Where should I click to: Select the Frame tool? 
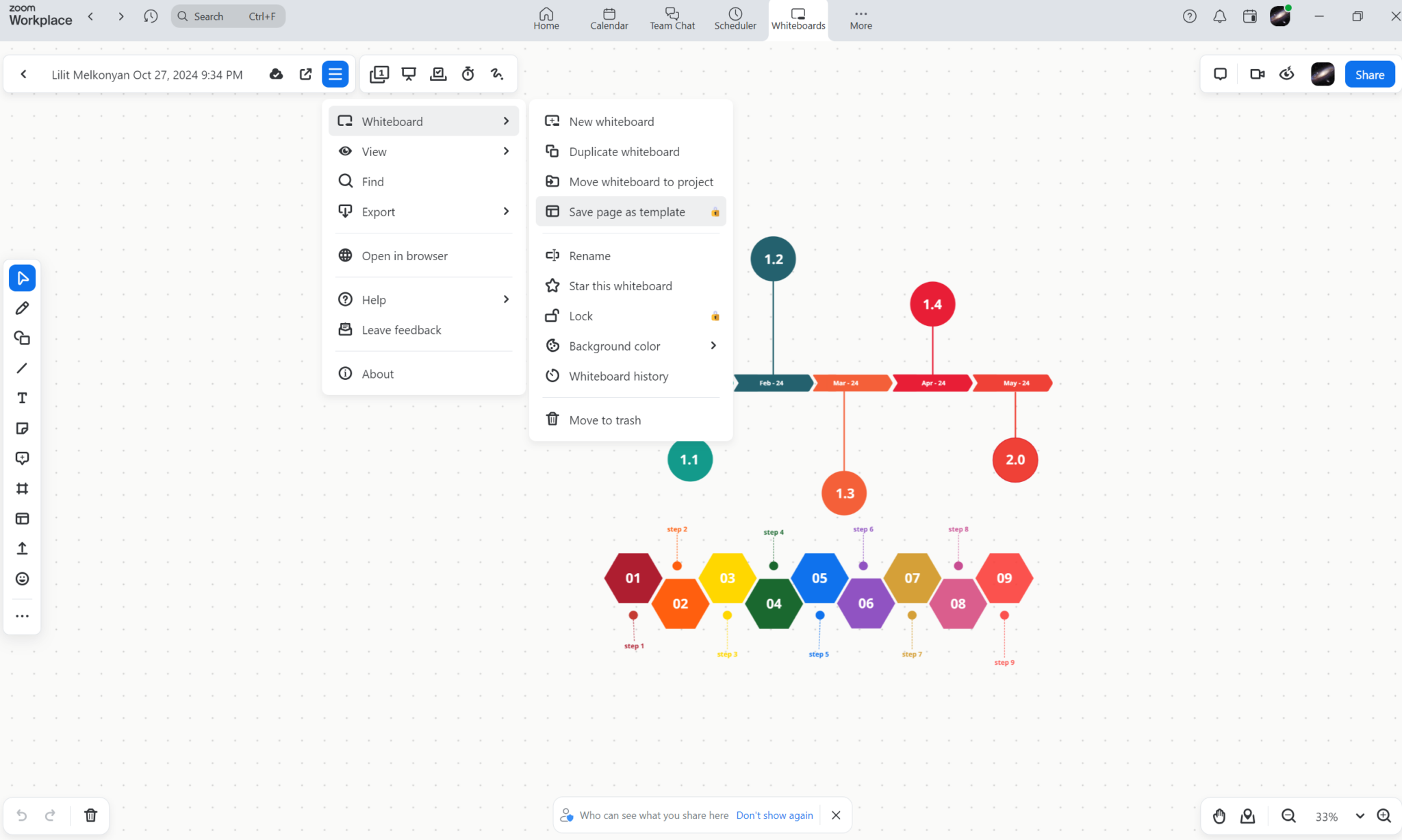pos(22,488)
